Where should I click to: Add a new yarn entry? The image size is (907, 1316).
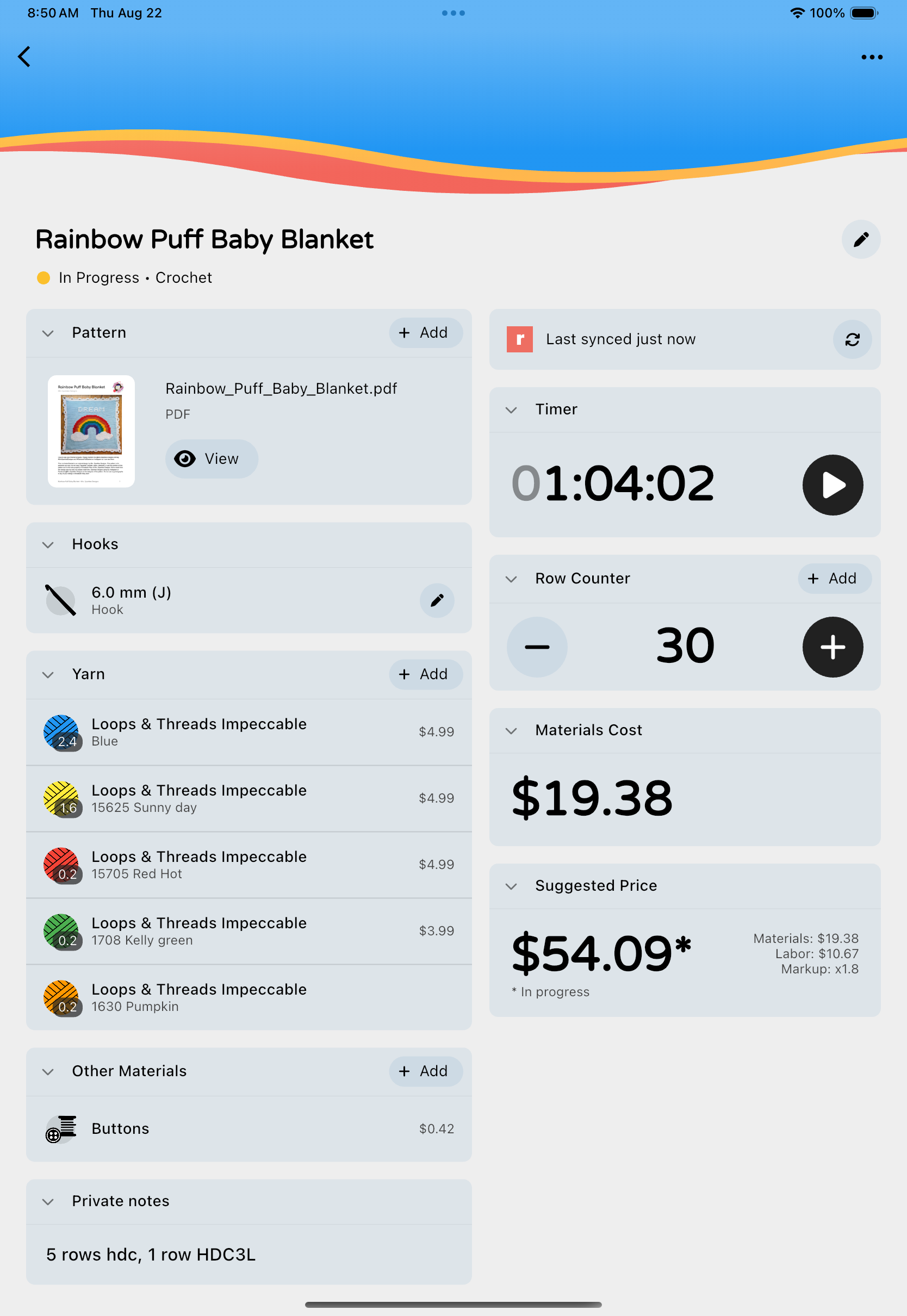coord(425,674)
